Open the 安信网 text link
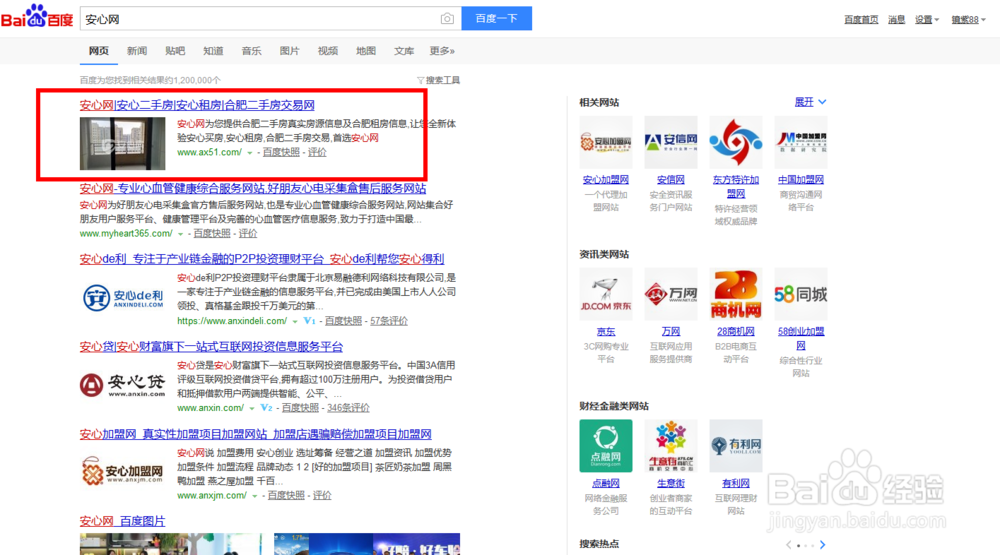The height and width of the screenshot is (555, 1000). click(x=671, y=180)
